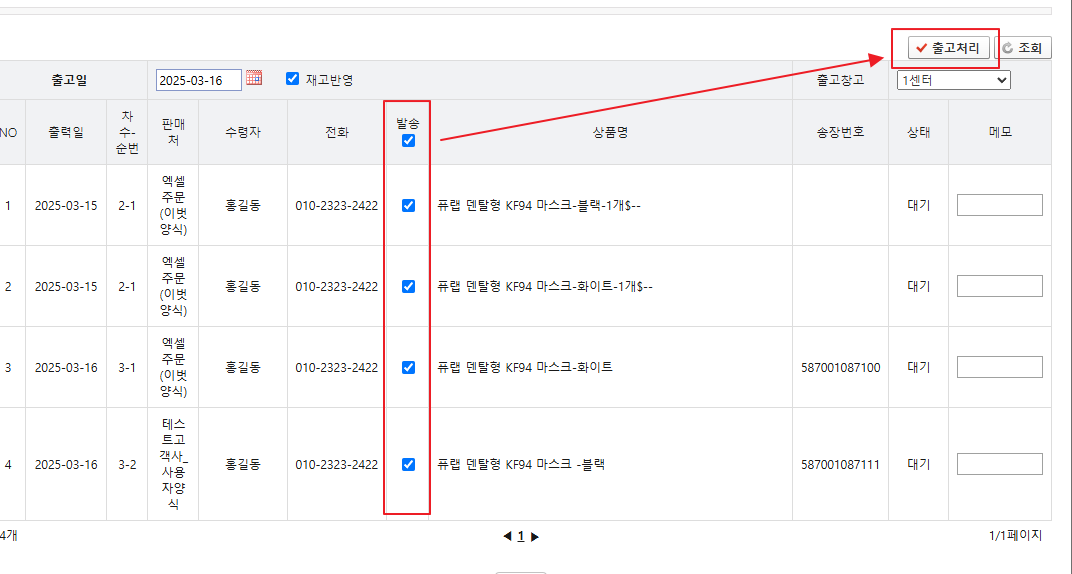
Task: Uncheck the 발송 checkbox for row 3
Action: [408, 368]
